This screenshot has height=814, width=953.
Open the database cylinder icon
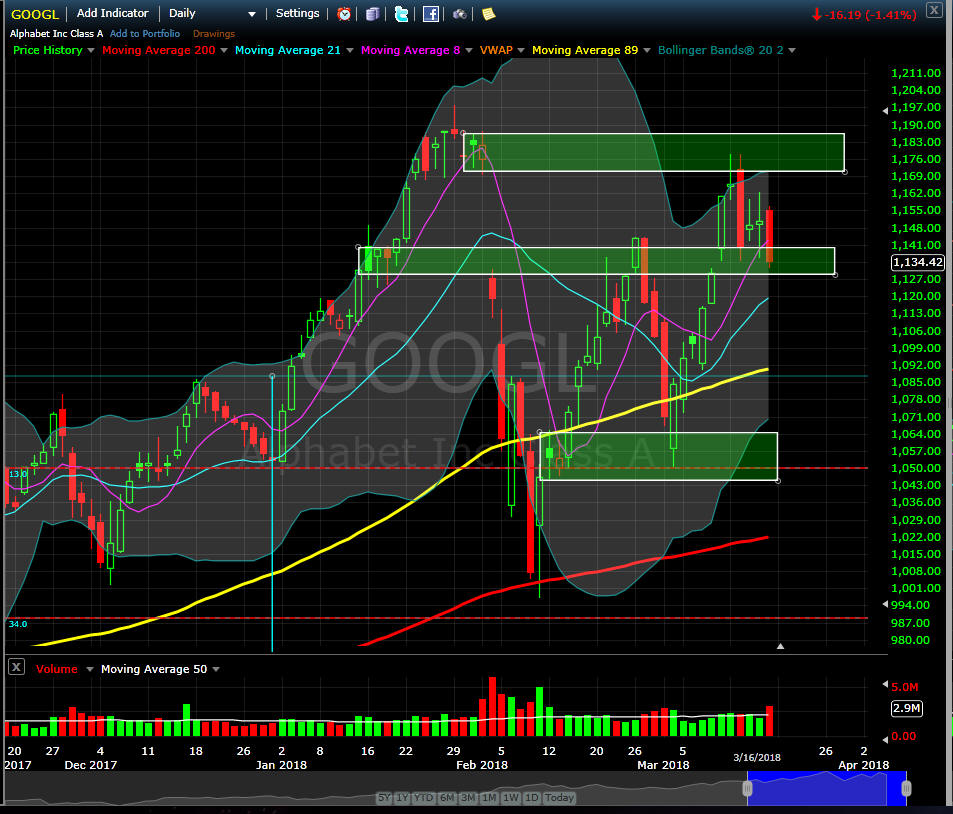(x=372, y=14)
